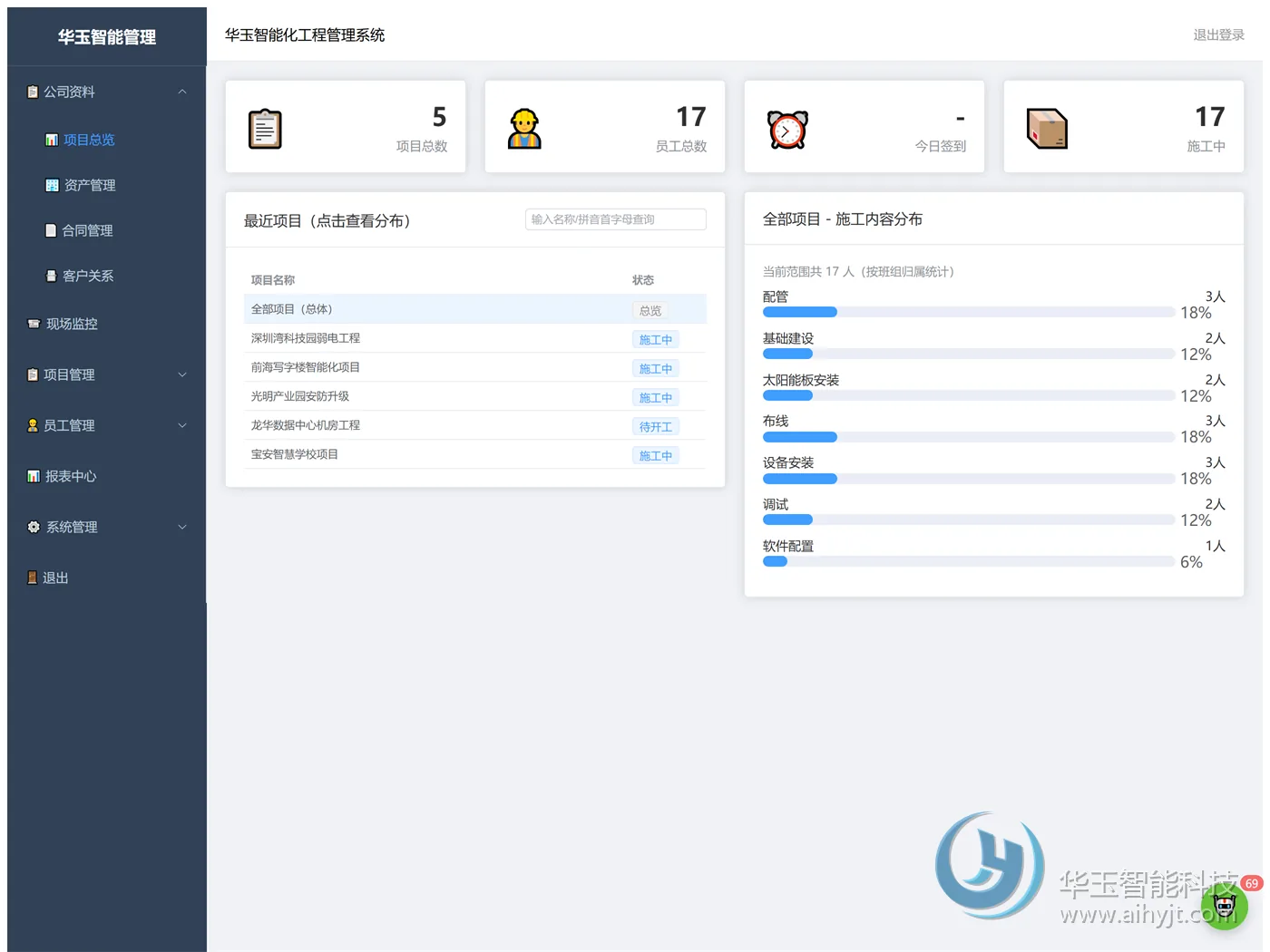This screenshot has height=952, width=1270.
Task: Go to 客户关系 in the sidebar
Action: pyautogui.click(x=107, y=276)
